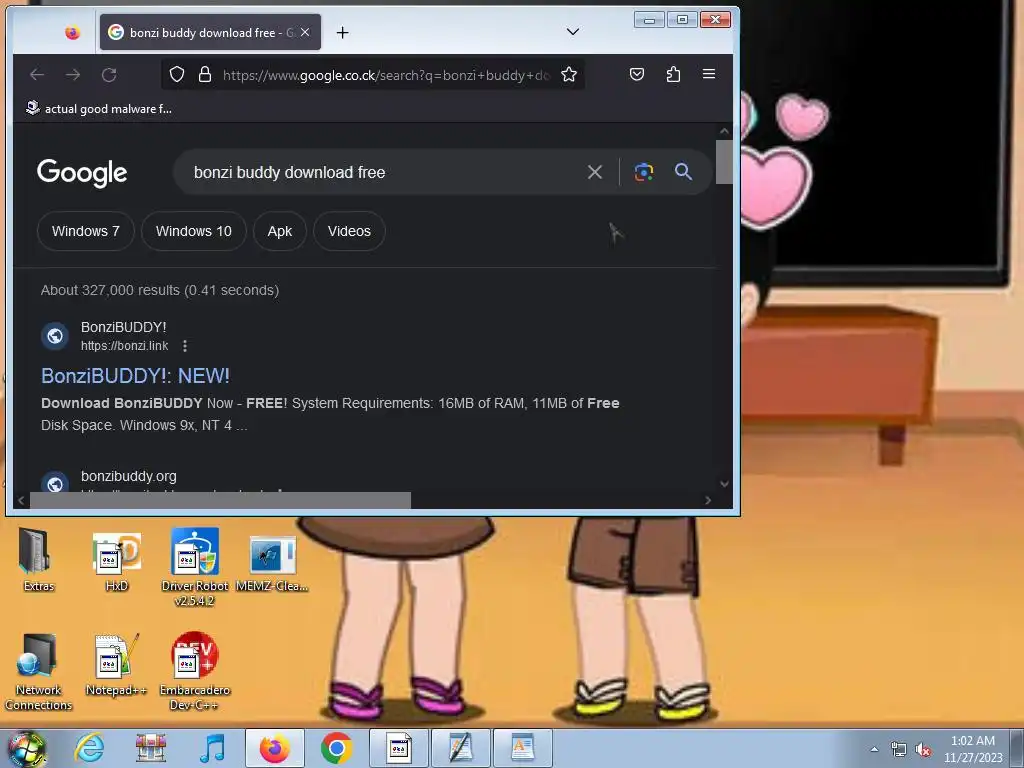Select the bonzi buddy download free tab

pos(210,32)
